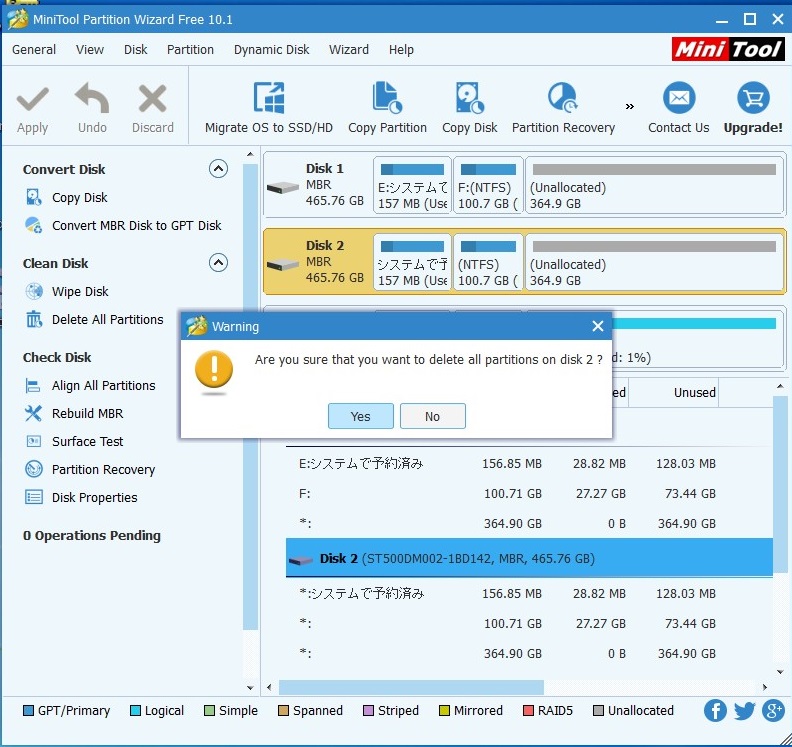Click the RAID5 legend color swatch
Screen dimensions: 792x747
(x=528, y=711)
